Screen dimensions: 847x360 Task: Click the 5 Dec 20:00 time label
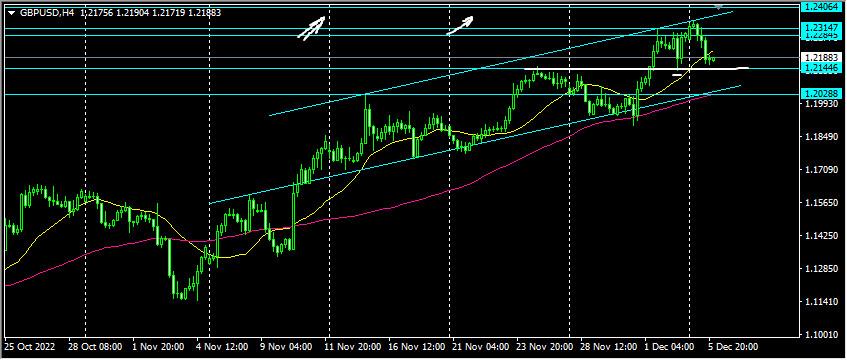coord(732,346)
